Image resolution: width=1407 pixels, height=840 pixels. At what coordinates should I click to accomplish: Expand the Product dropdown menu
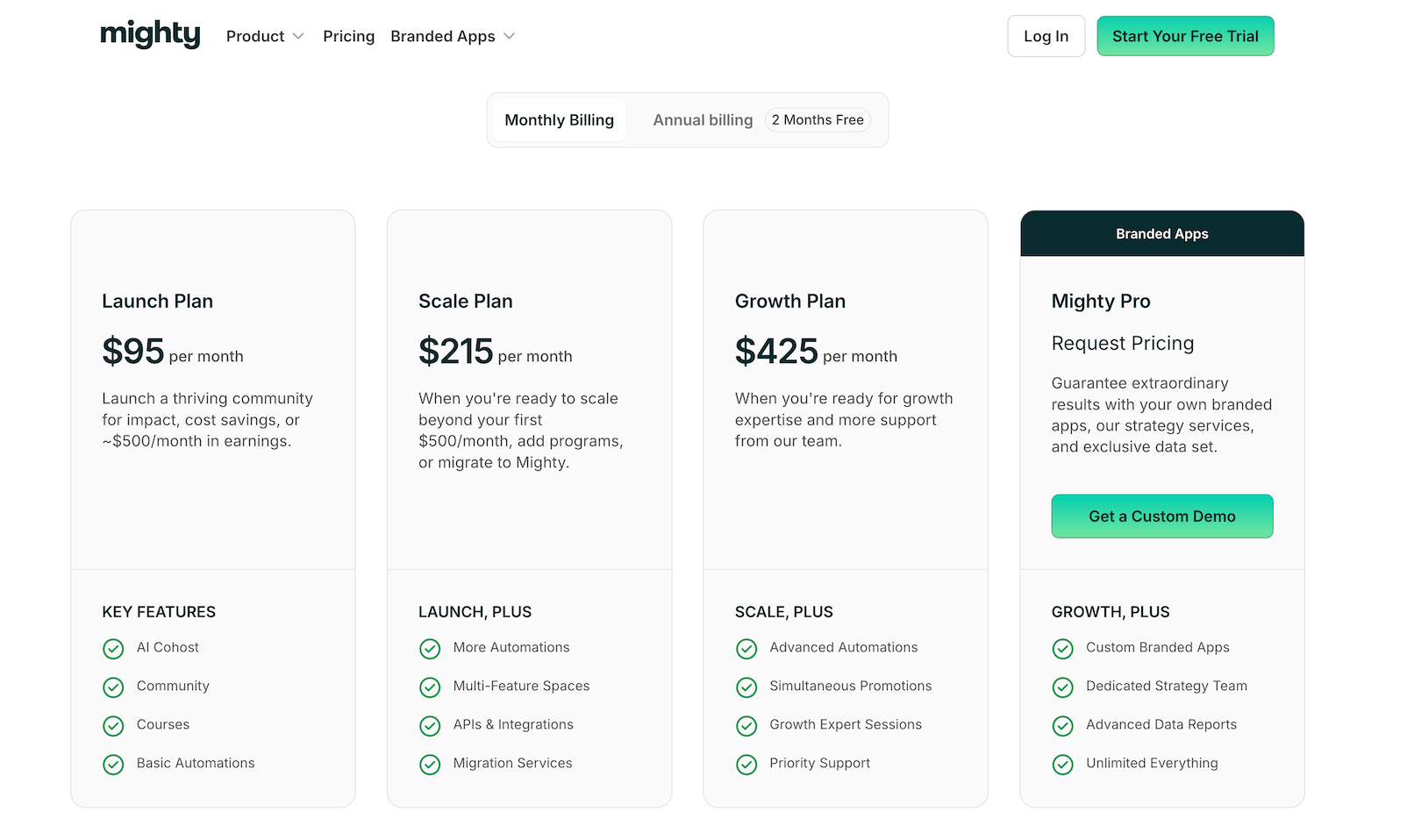pyautogui.click(x=255, y=36)
